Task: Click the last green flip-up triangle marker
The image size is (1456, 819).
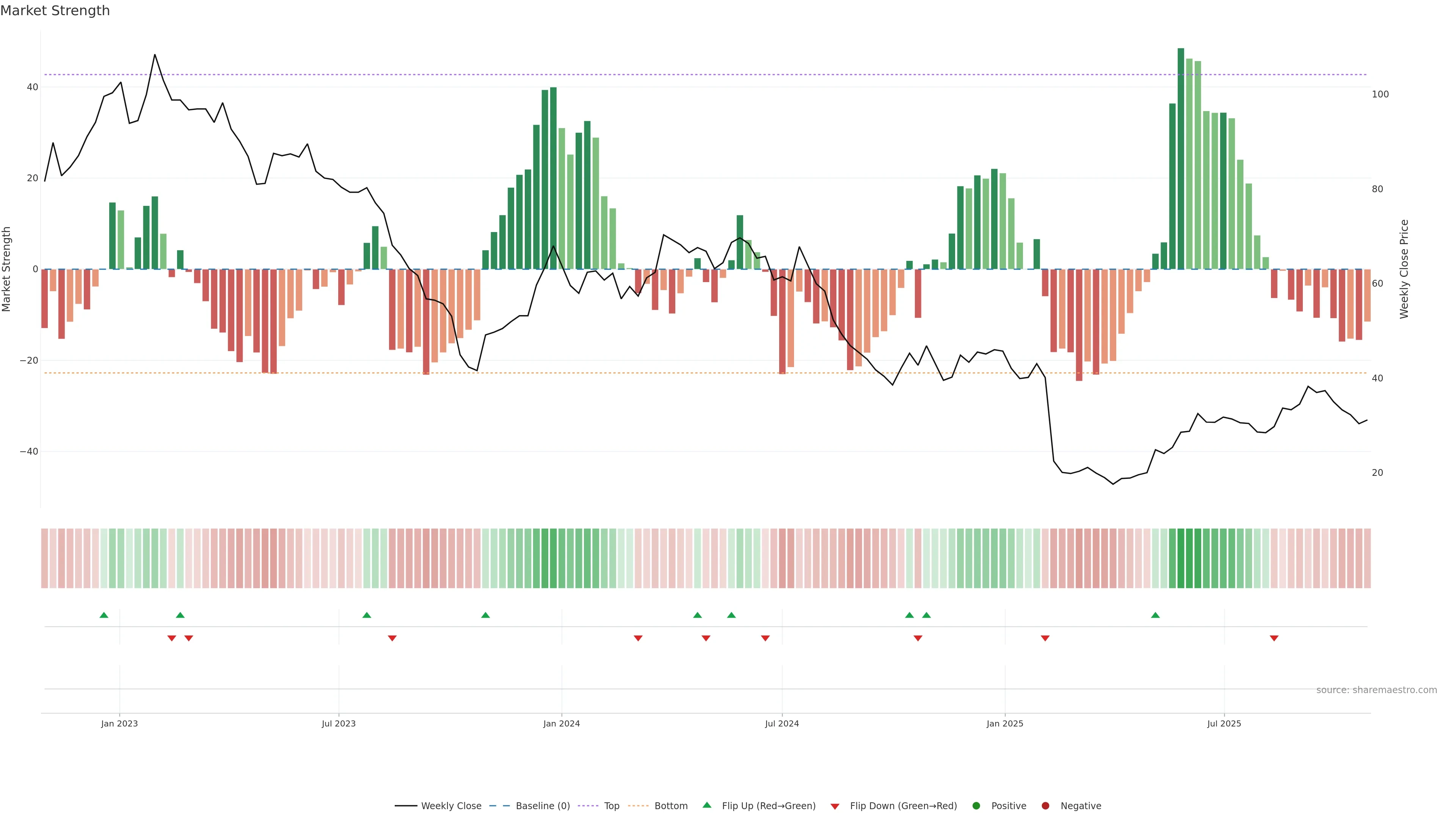Action: click(x=1155, y=615)
